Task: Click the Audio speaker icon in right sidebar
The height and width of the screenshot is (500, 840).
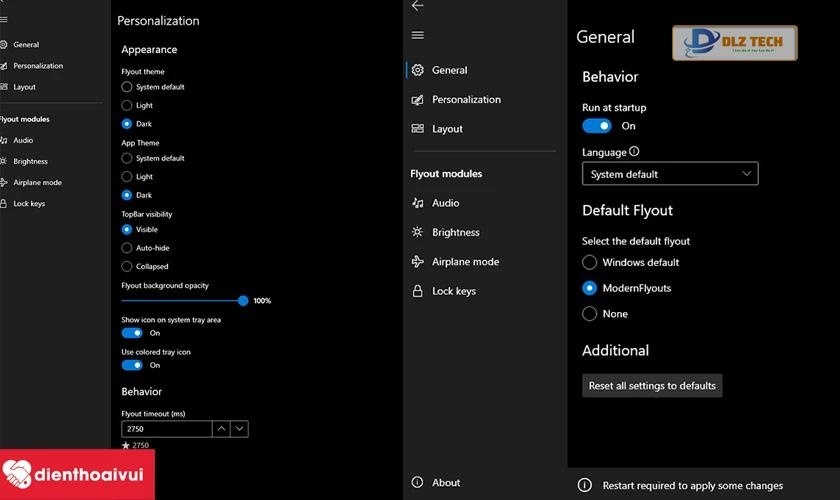Action: pyautogui.click(x=418, y=203)
